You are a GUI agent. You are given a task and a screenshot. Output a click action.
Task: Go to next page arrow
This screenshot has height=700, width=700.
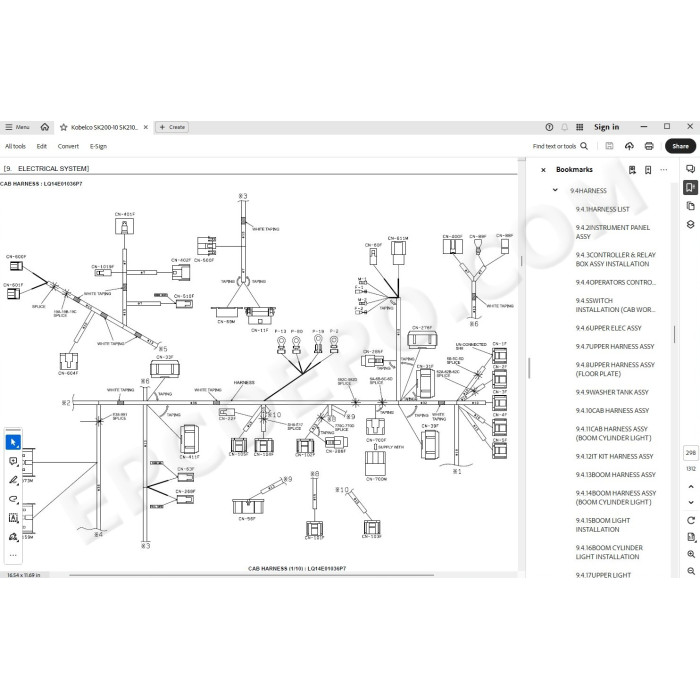click(691, 502)
